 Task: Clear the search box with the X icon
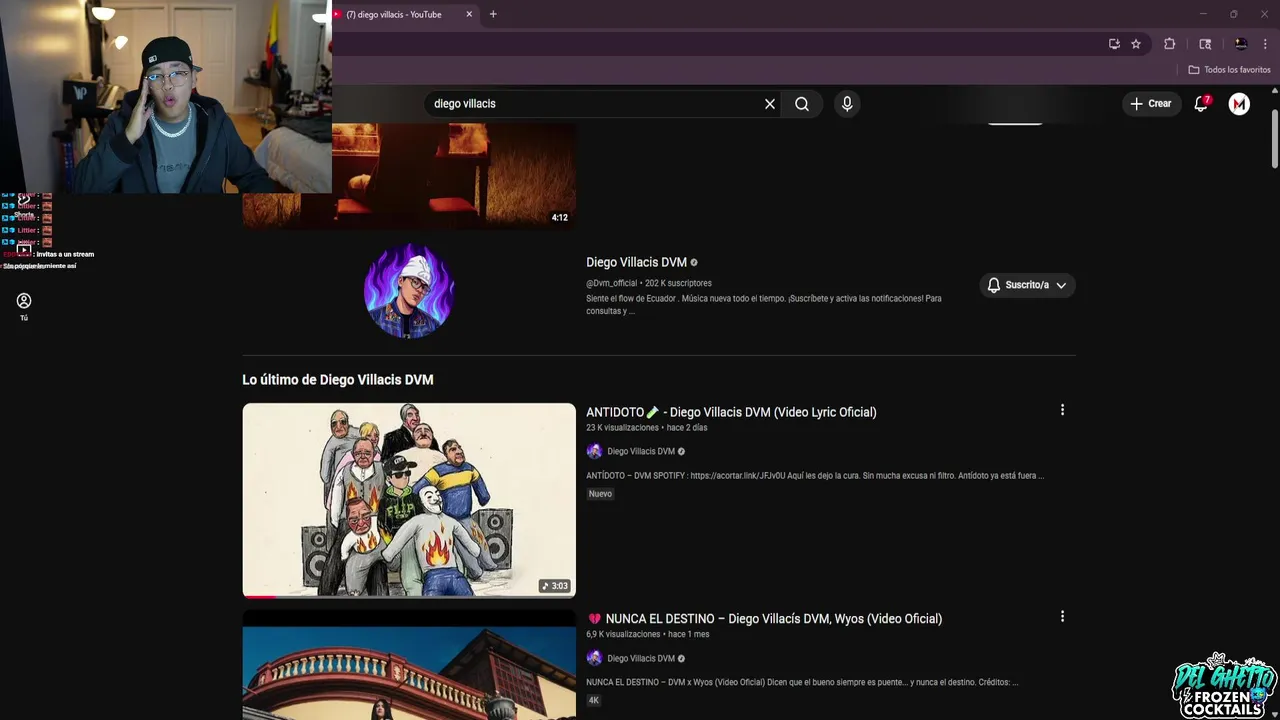(x=770, y=104)
